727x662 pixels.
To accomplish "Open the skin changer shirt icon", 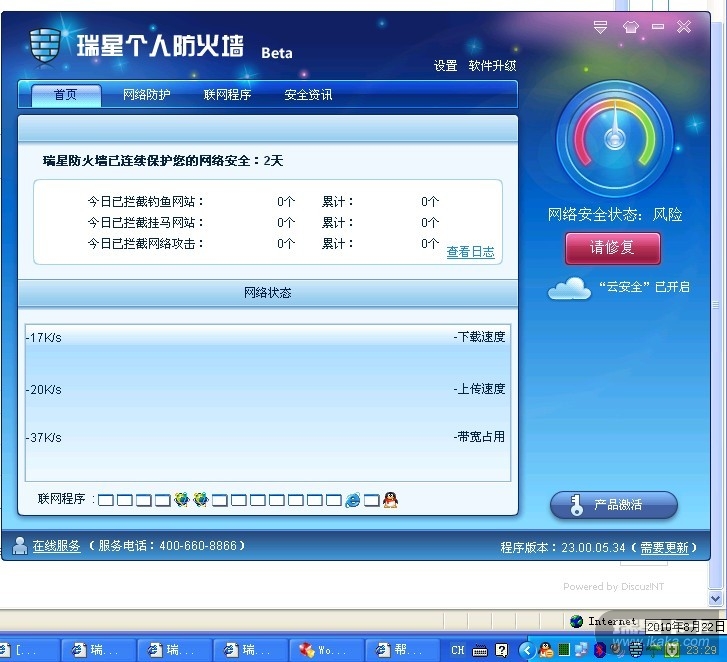I will [x=631, y=27].
